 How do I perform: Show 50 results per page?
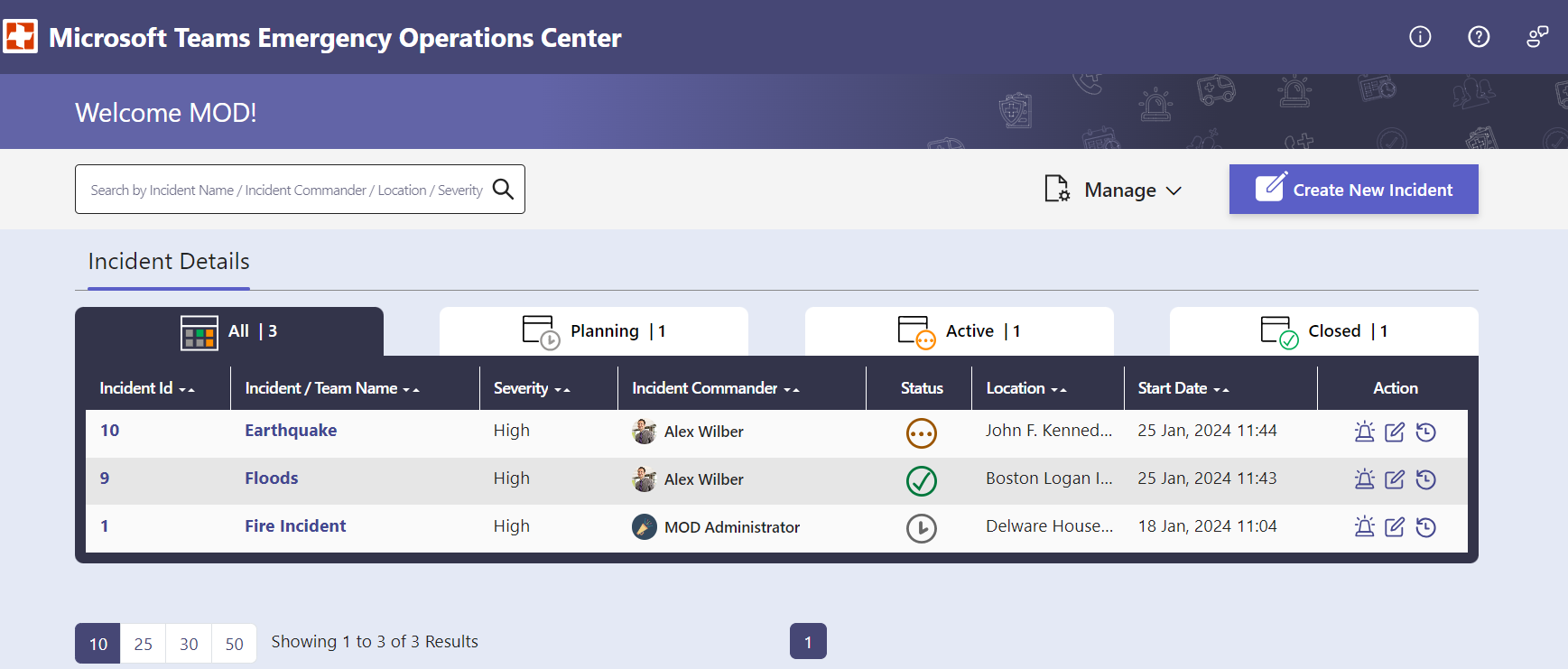pos(234,644)
